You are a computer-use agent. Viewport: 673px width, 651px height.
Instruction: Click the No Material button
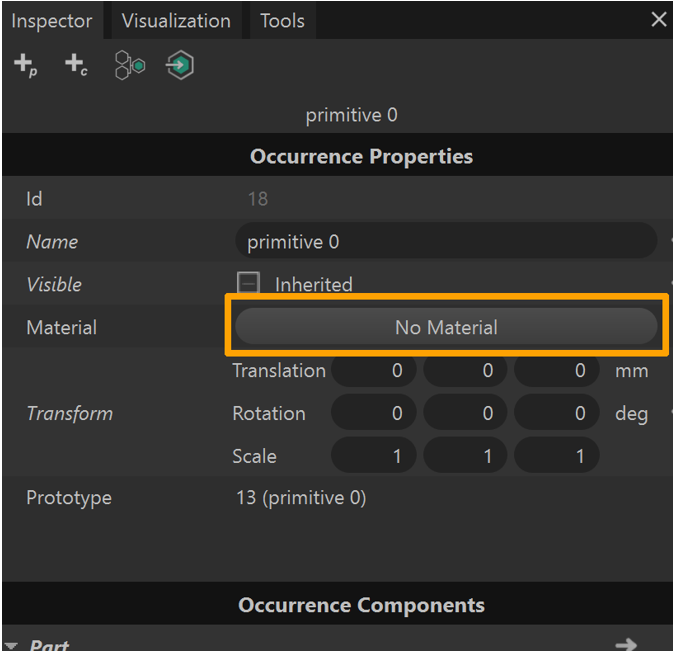pyautogui.click(x=446, y=327)
